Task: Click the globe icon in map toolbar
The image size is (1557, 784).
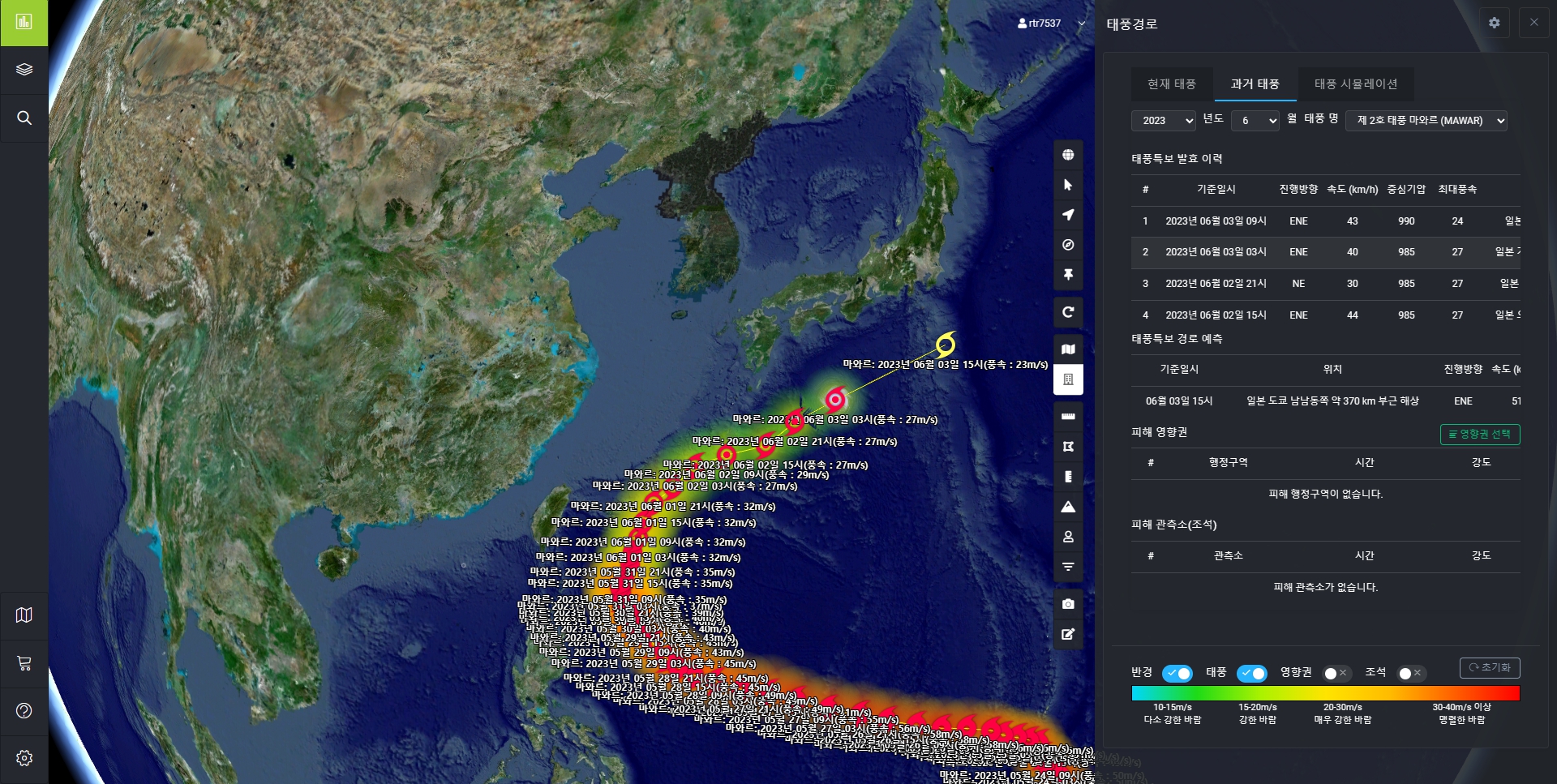Action: 1068,155
